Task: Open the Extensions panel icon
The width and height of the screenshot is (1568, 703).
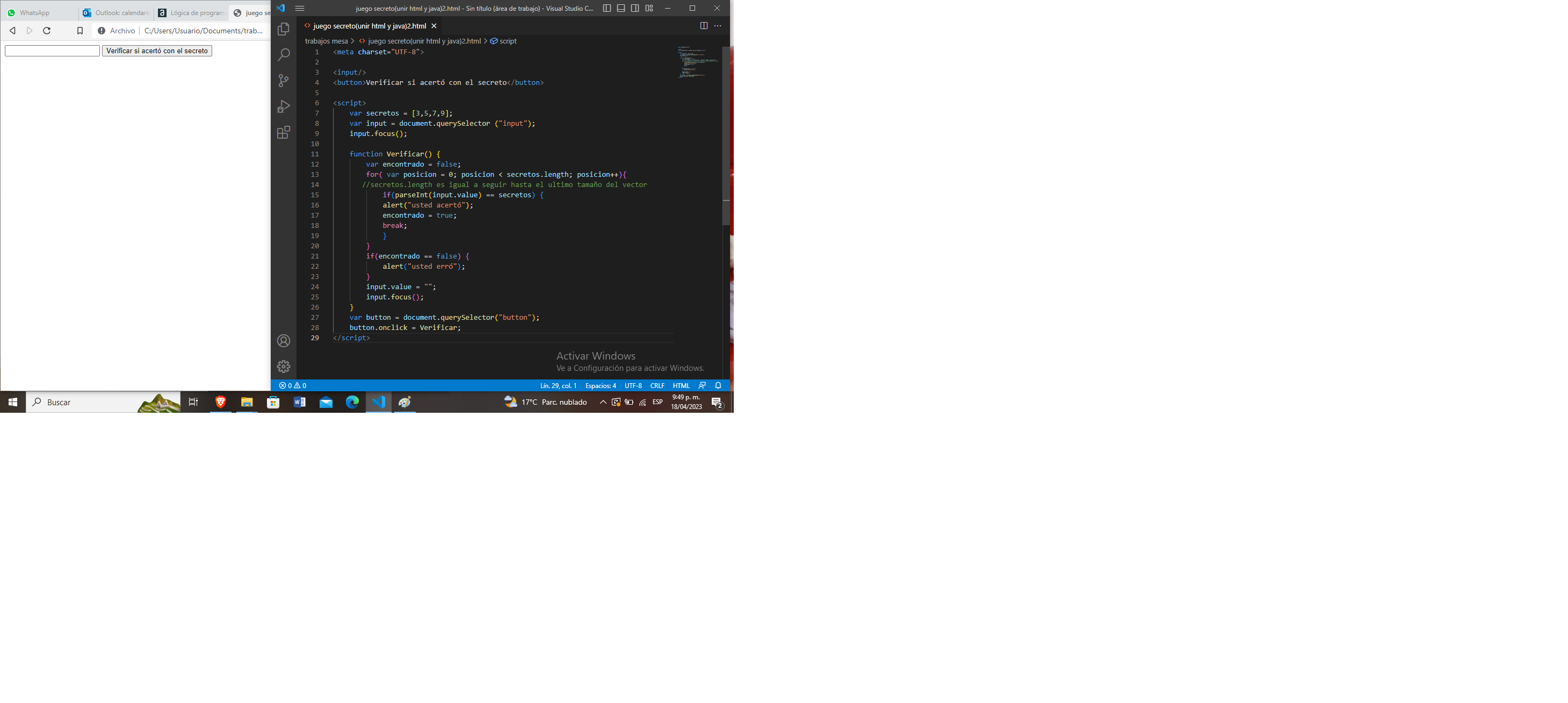Action: pos(284,132)
